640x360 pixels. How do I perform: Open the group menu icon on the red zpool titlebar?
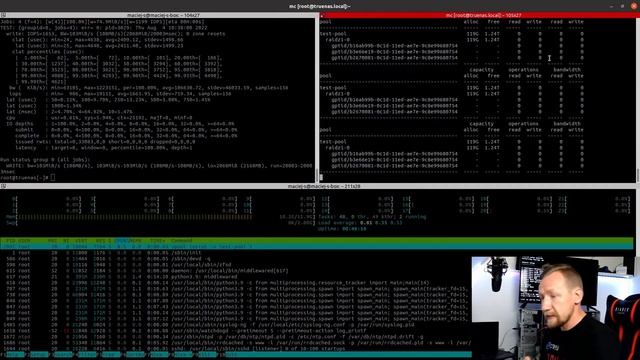point(322,15)
